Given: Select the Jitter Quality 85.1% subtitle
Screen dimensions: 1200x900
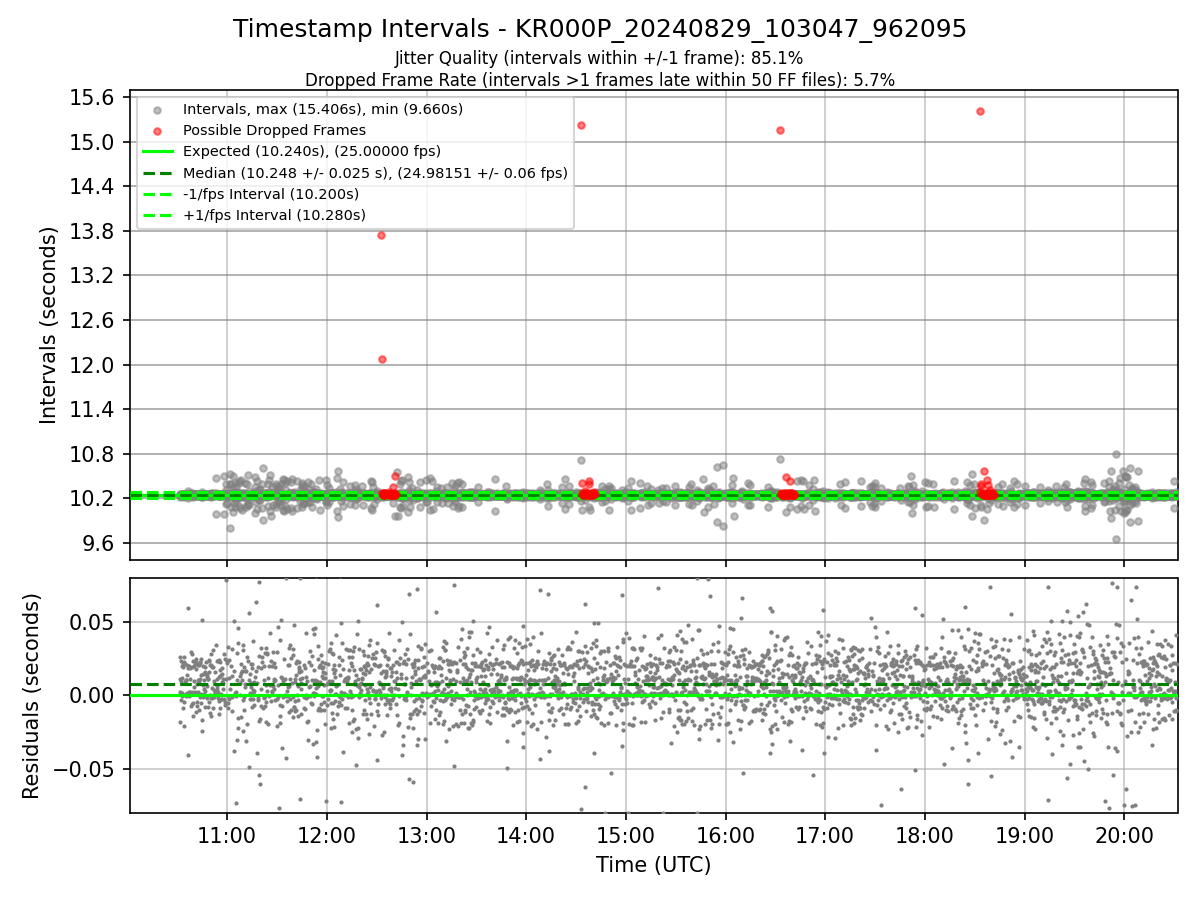Looking at the screenshot, I should (x=599, y=58).
